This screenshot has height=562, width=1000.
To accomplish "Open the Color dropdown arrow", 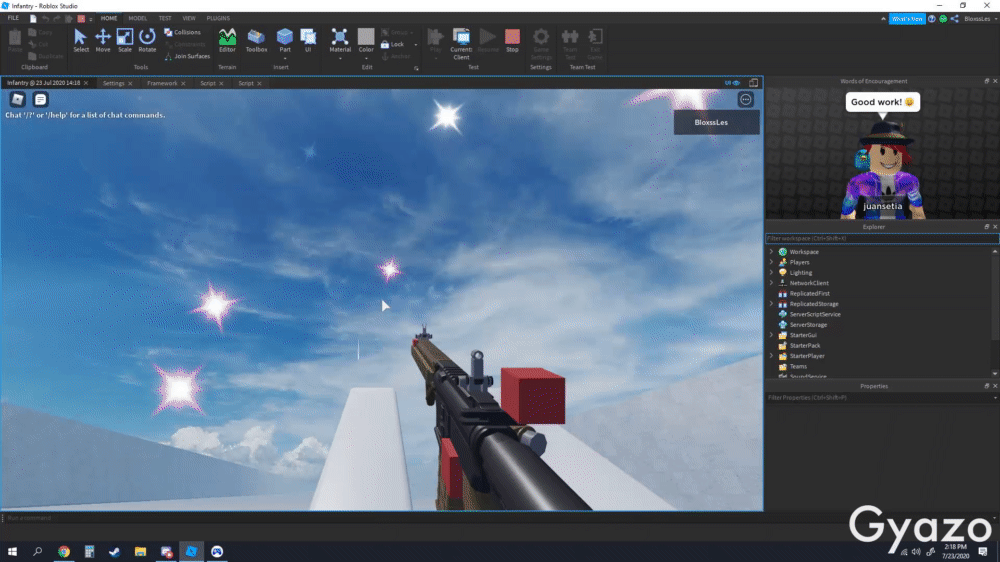I will click(x=366, y=58).
